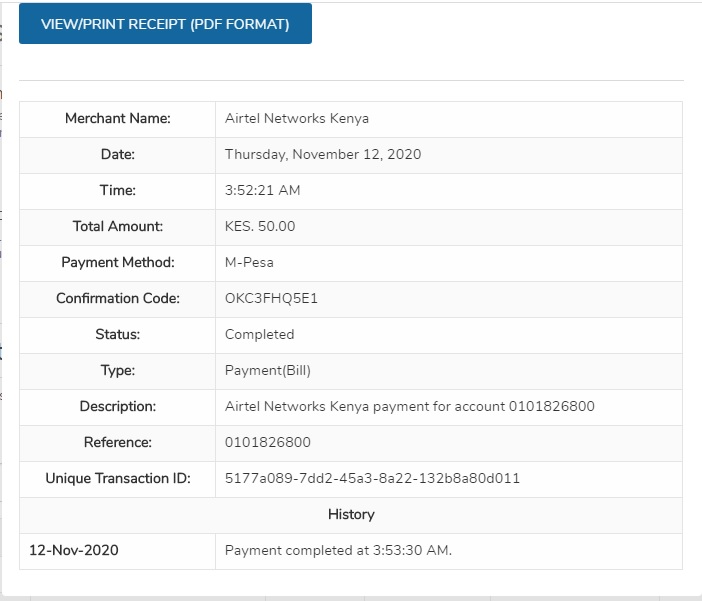Click the total amount KES. 50.00

point(260,226)
